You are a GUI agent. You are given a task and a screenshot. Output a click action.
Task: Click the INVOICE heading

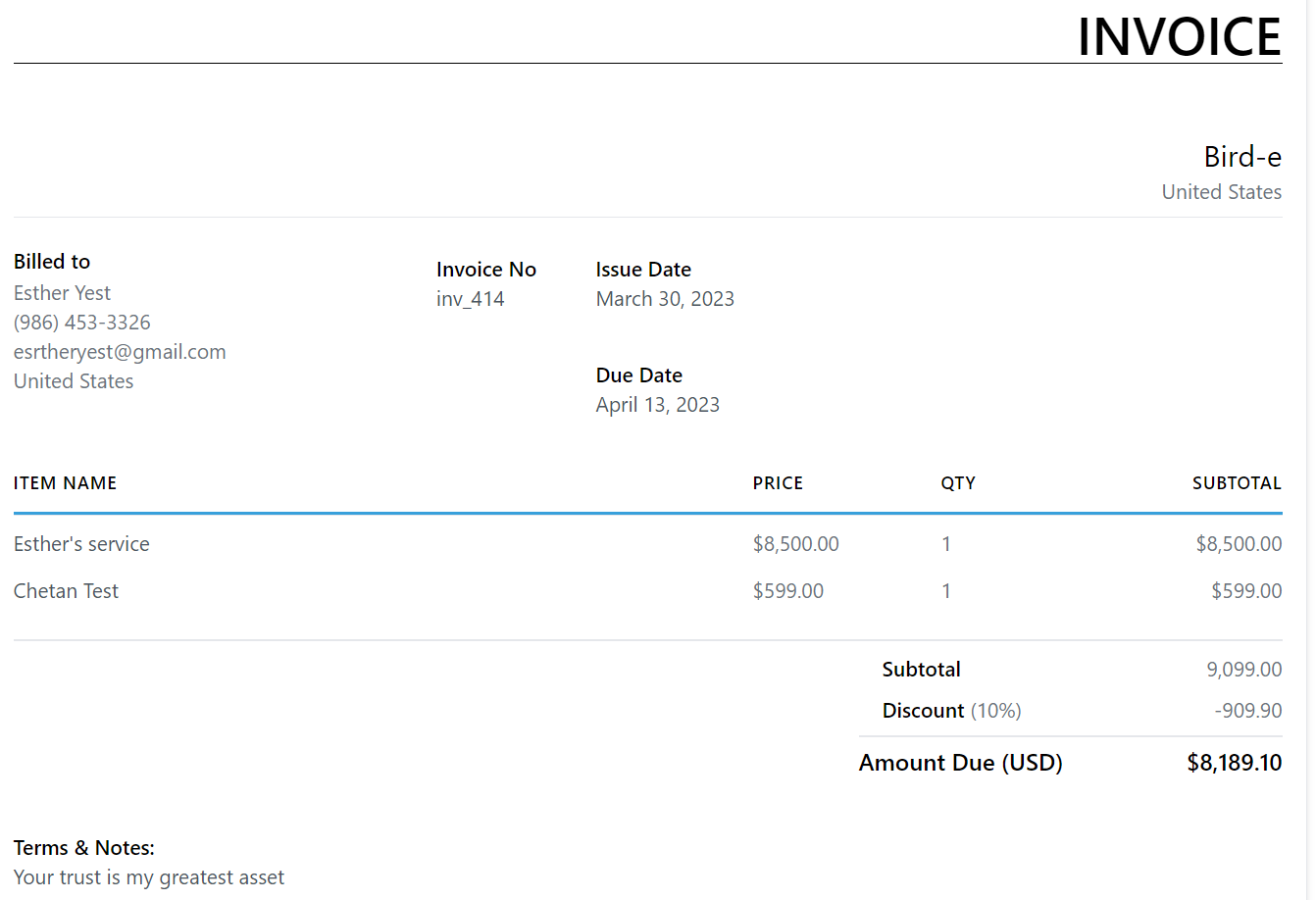point(1179,37)
